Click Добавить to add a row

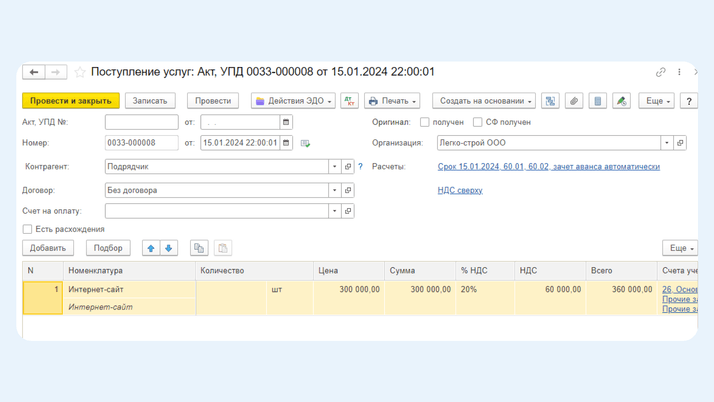point(48,248)
